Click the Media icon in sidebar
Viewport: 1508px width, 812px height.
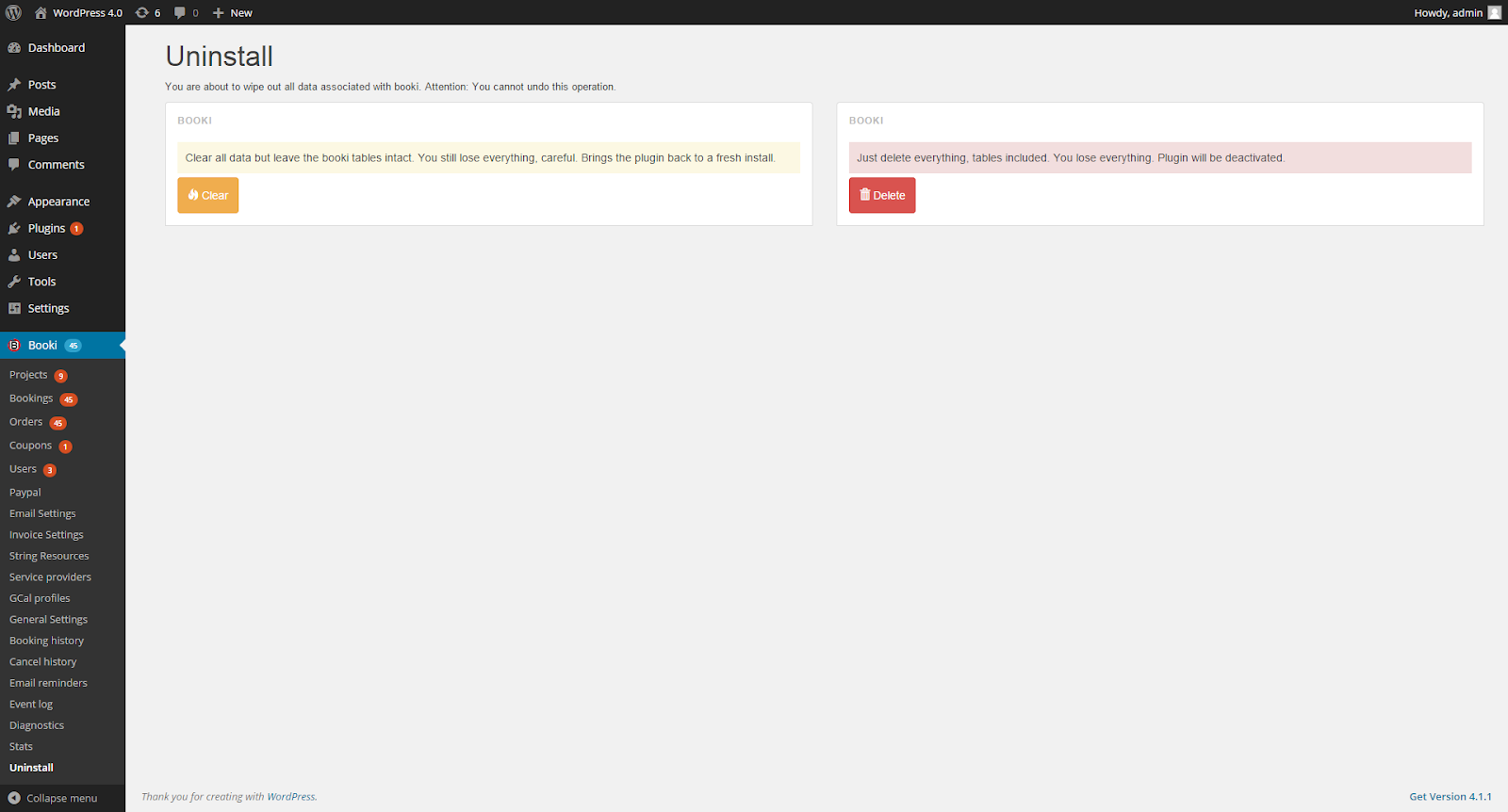coord(14,111)
